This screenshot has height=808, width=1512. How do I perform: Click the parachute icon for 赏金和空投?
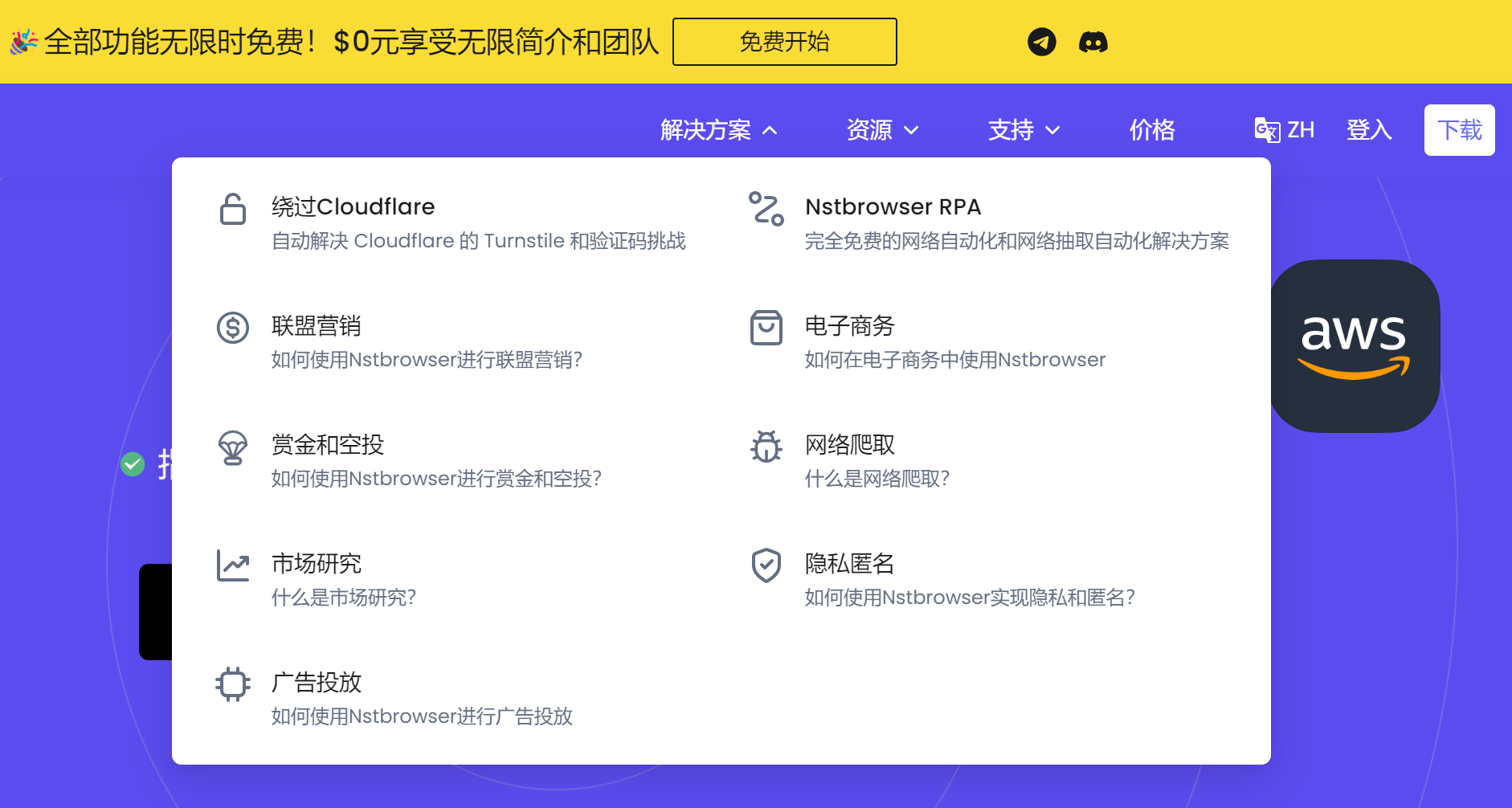pos(233,447)
